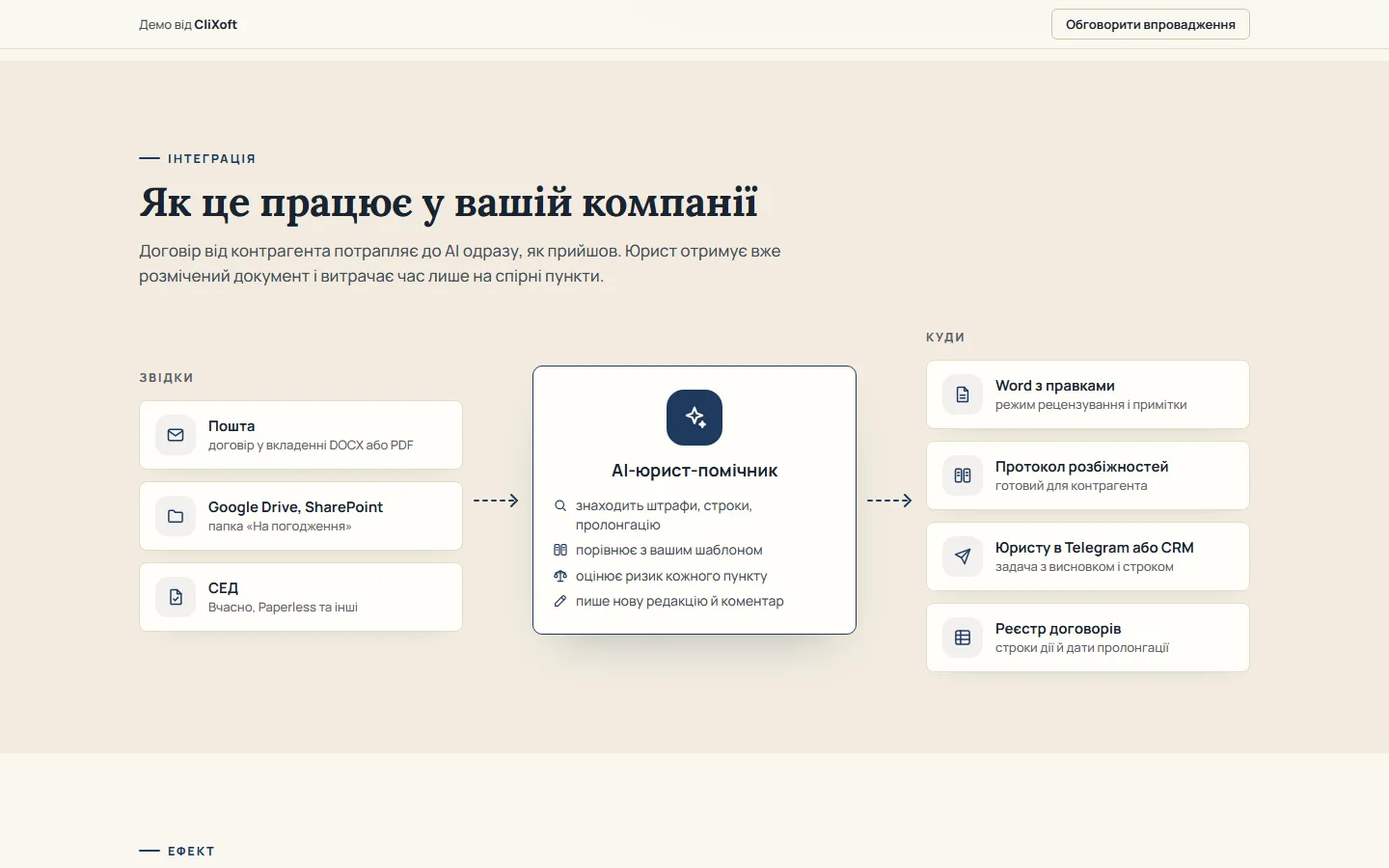
Task: Click the table icon beside Реєстр договорів
Action: tap(963, 637)
